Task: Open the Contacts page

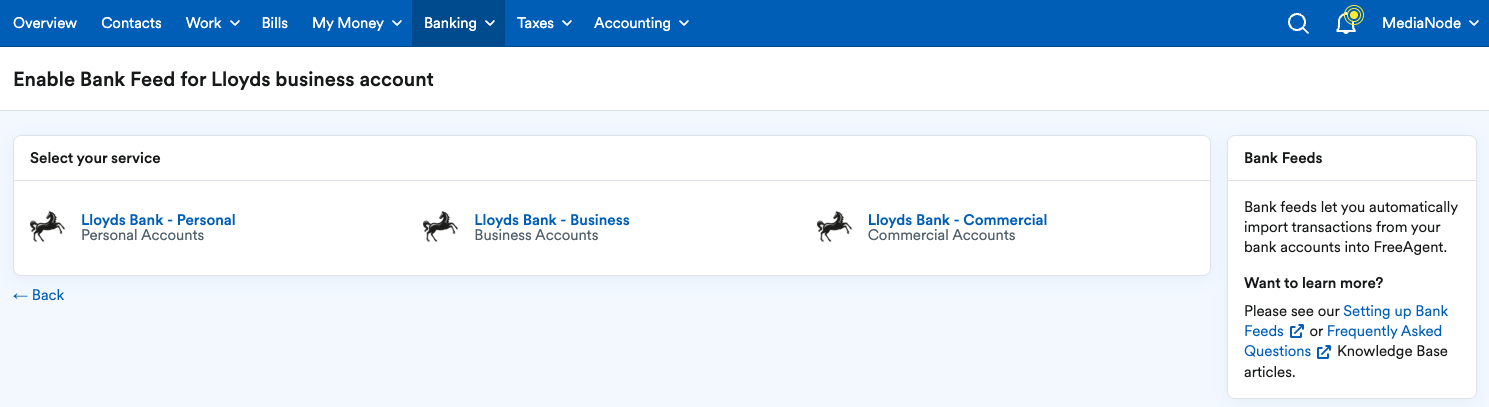Action: coord(131,23)
